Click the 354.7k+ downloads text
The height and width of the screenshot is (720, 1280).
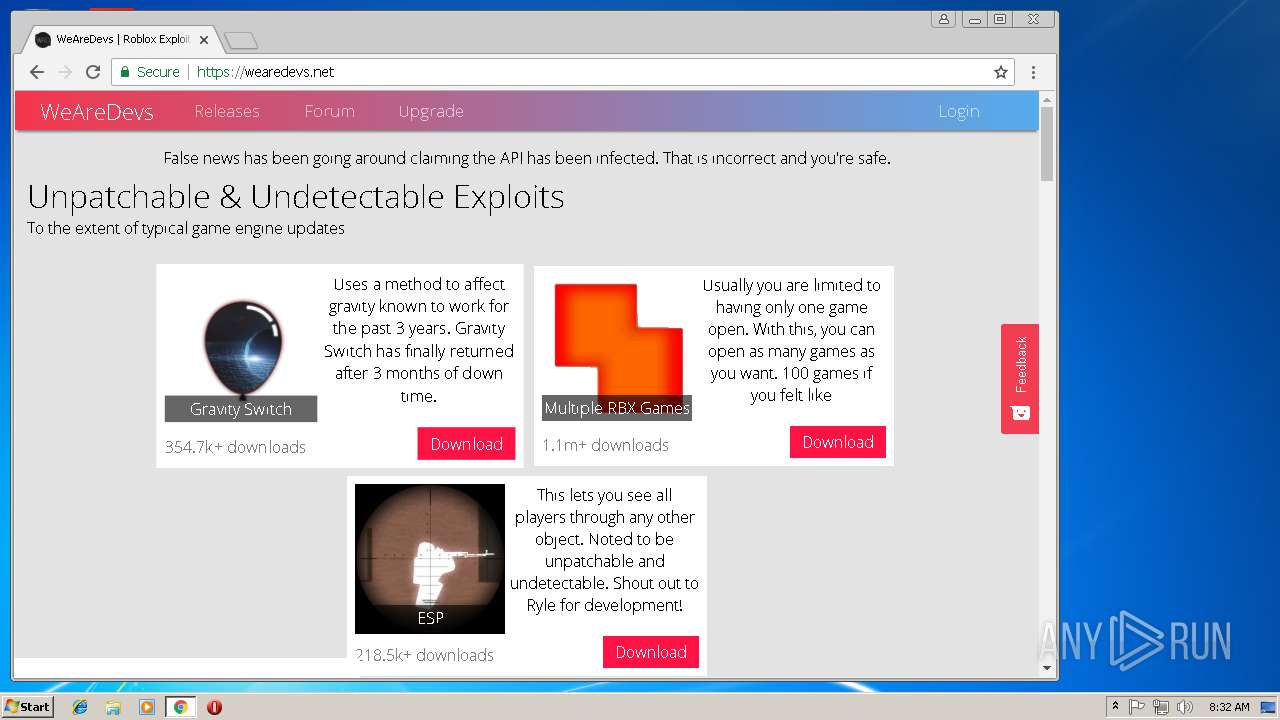(235, 447)
